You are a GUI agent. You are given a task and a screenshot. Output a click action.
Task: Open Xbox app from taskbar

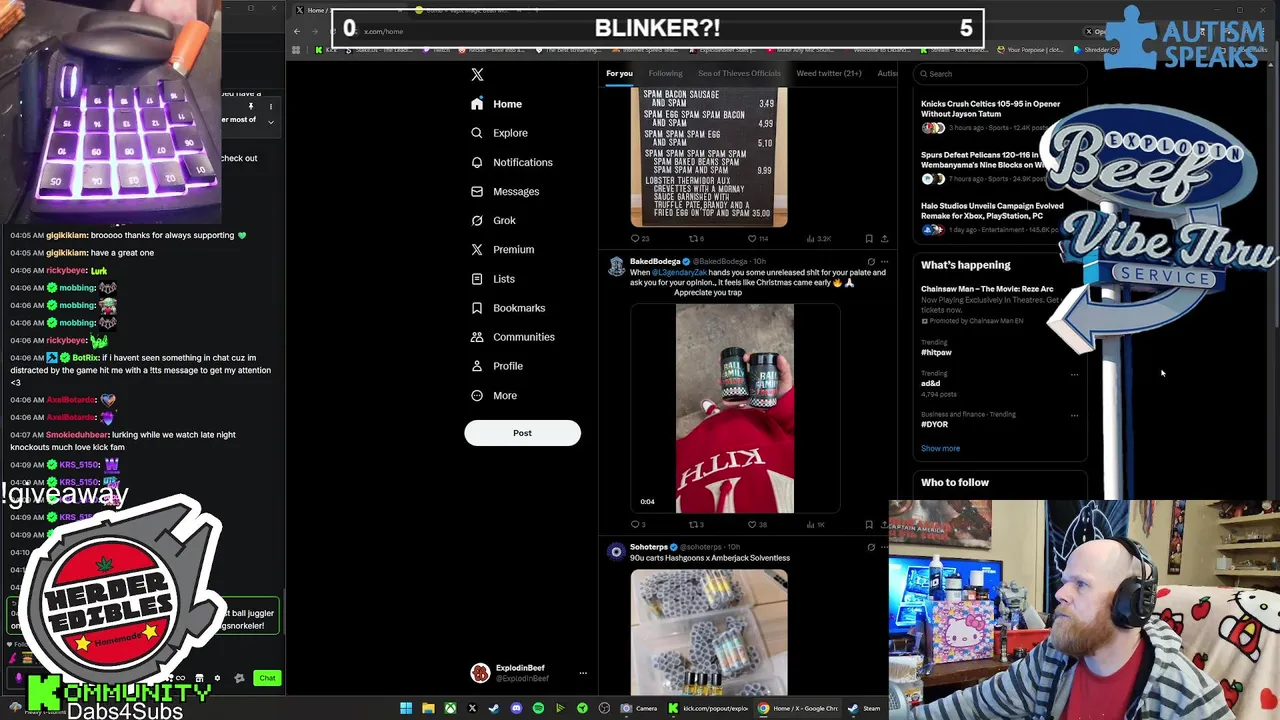tap(450, 709)
